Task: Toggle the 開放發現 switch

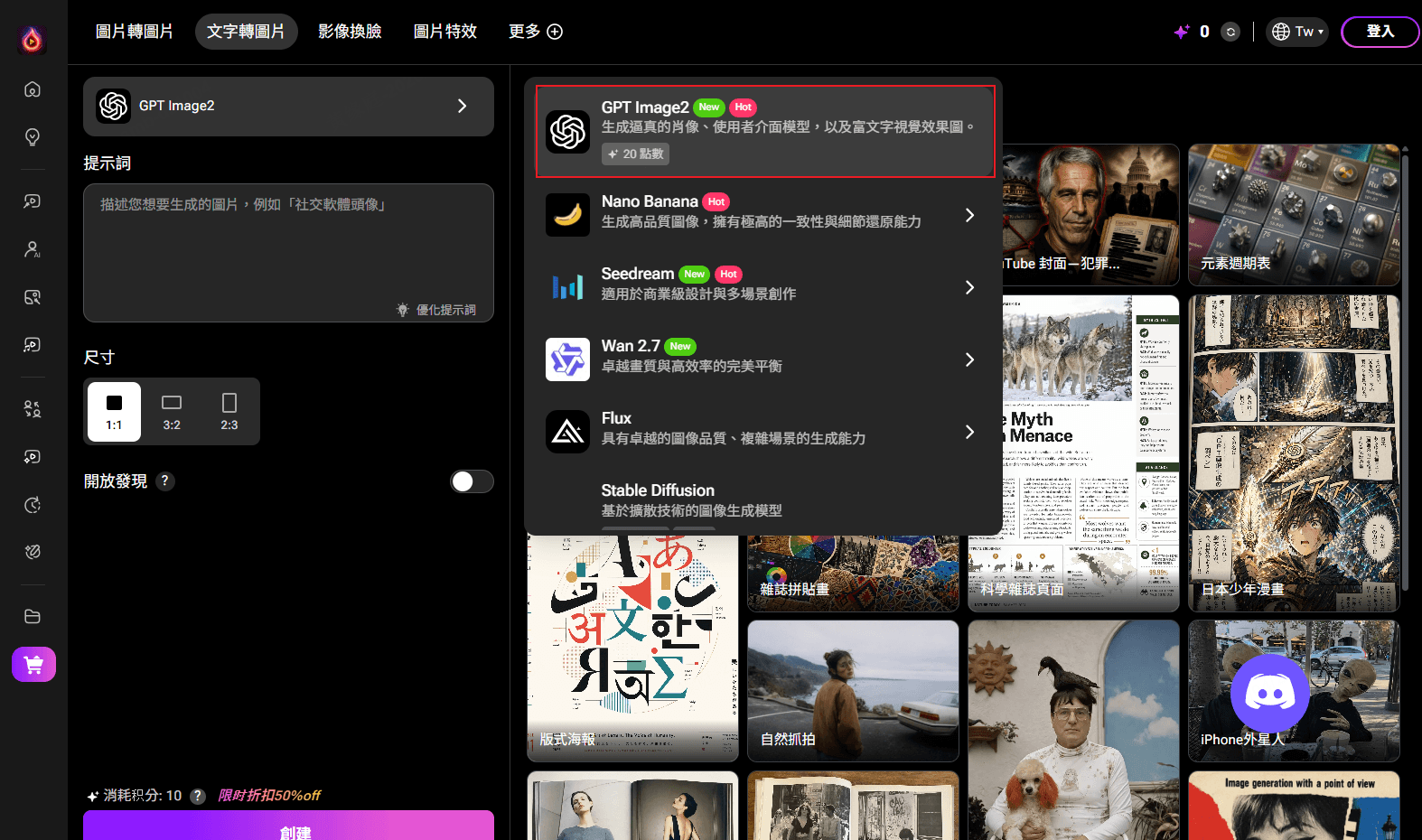Action: (472, 481)
